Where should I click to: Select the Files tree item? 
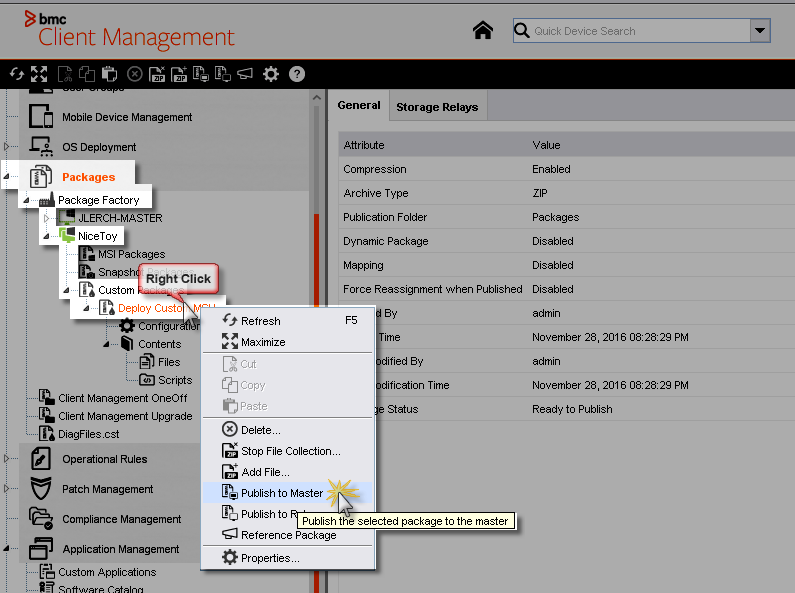point(169,362)
